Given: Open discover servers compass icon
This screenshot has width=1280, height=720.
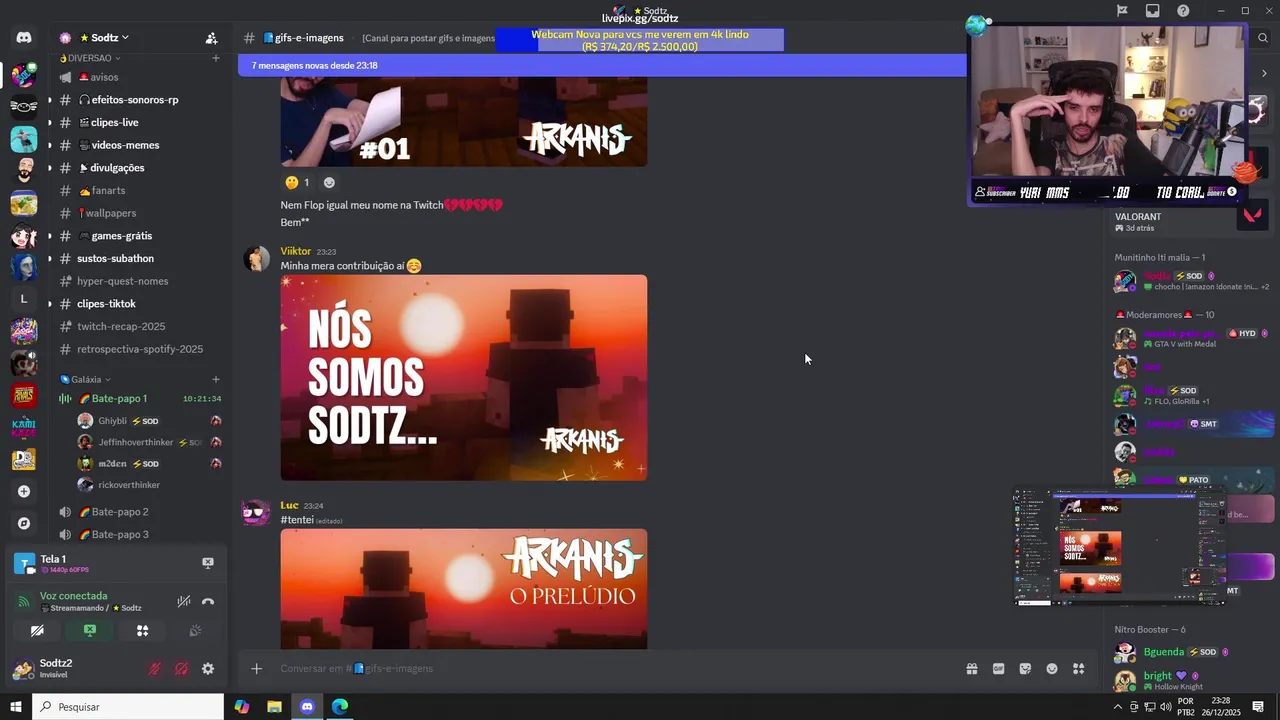Looking at the screenshot, I should [x=24, y=523].
